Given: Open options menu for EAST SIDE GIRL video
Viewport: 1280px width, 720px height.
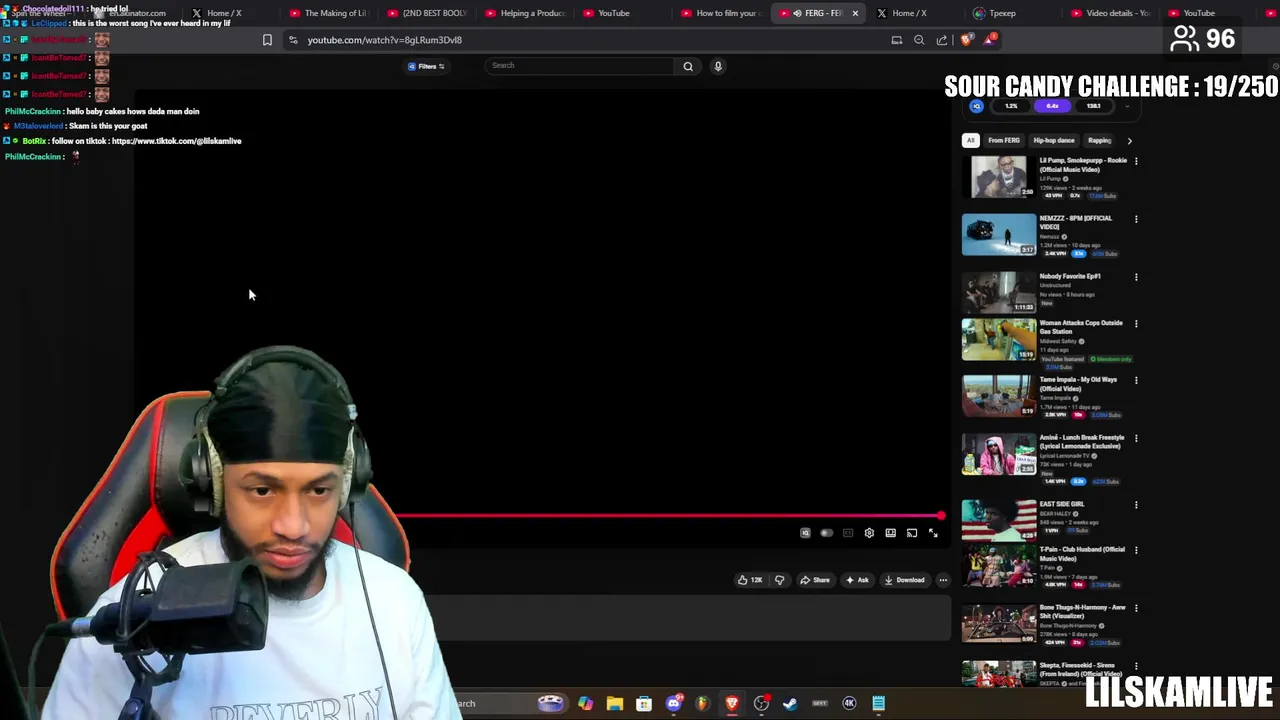Looking at the screenshot, I should 1136,505.
